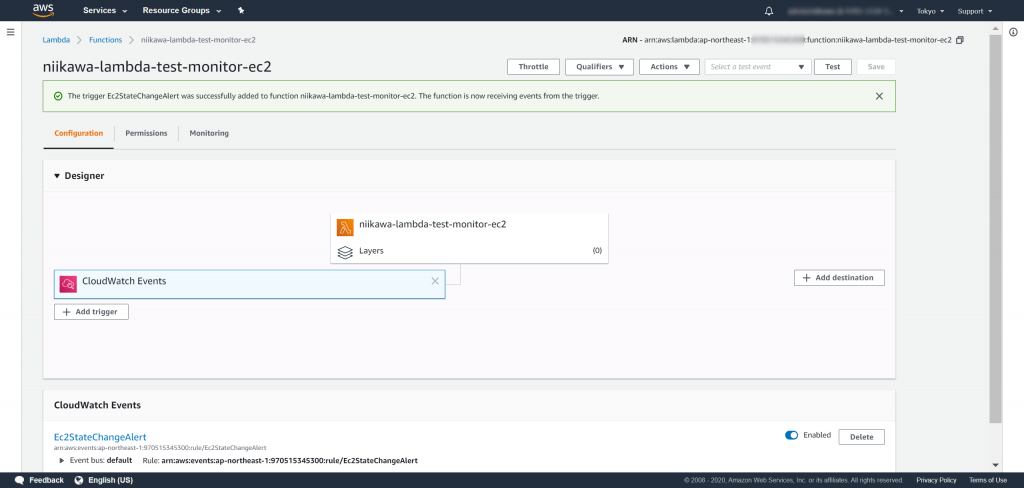
Task: Open the Tokyo region selector
Action: (x=930, y=11)
